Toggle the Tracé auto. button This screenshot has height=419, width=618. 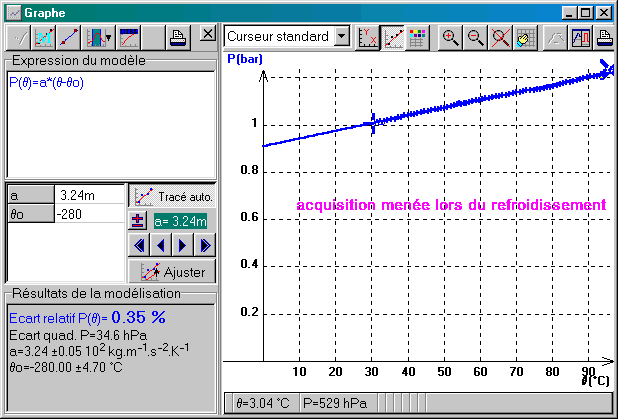click(171, 196)
